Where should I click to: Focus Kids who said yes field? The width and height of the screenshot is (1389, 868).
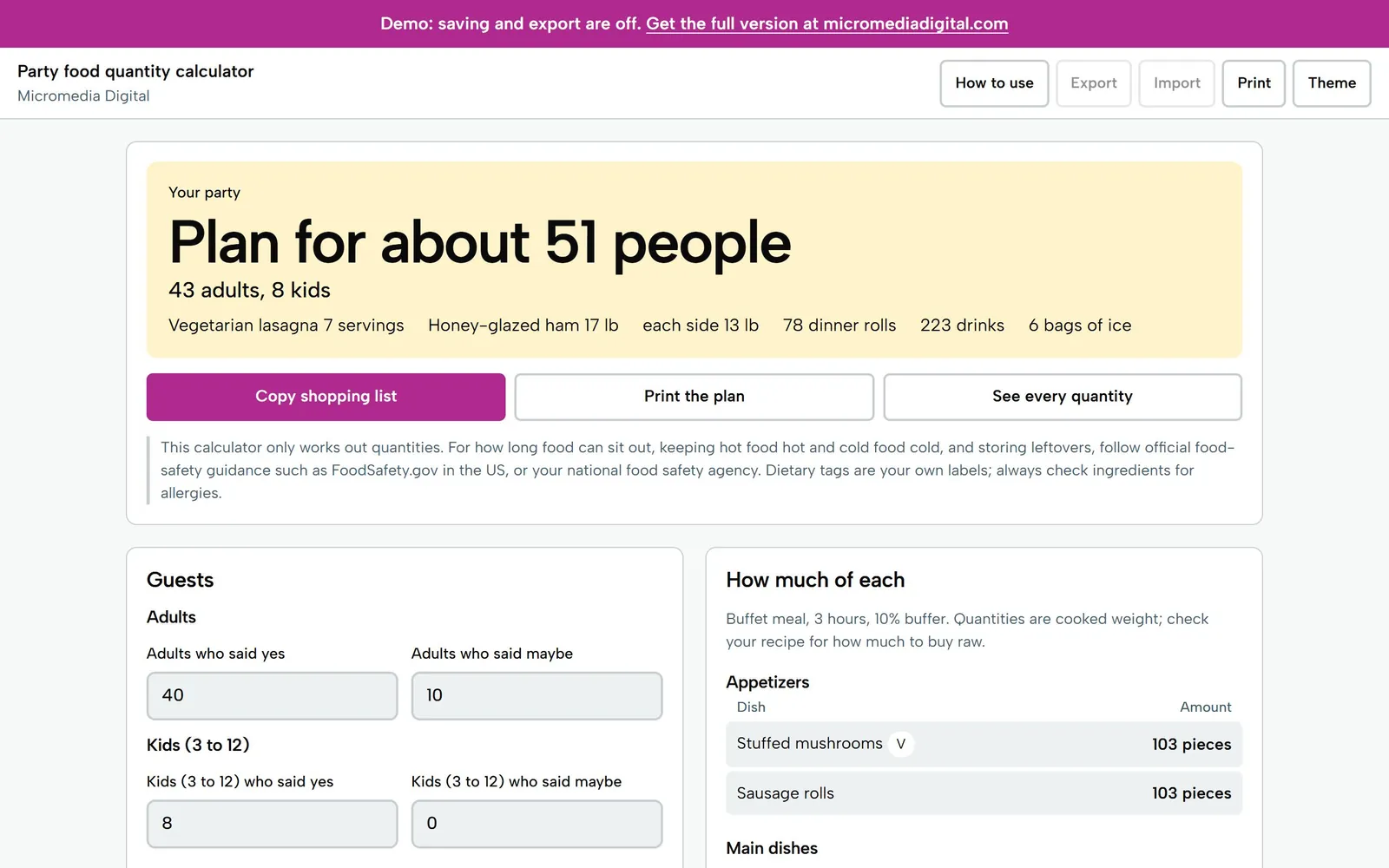(x=272, y=824)
